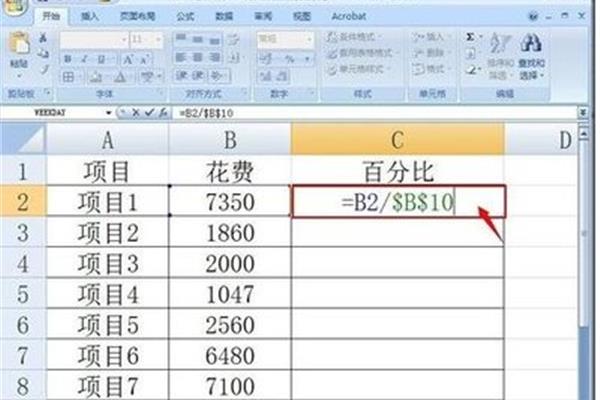Cut the selection with the scissors icon
The image size is (600, 400).
tap(43, 38)
